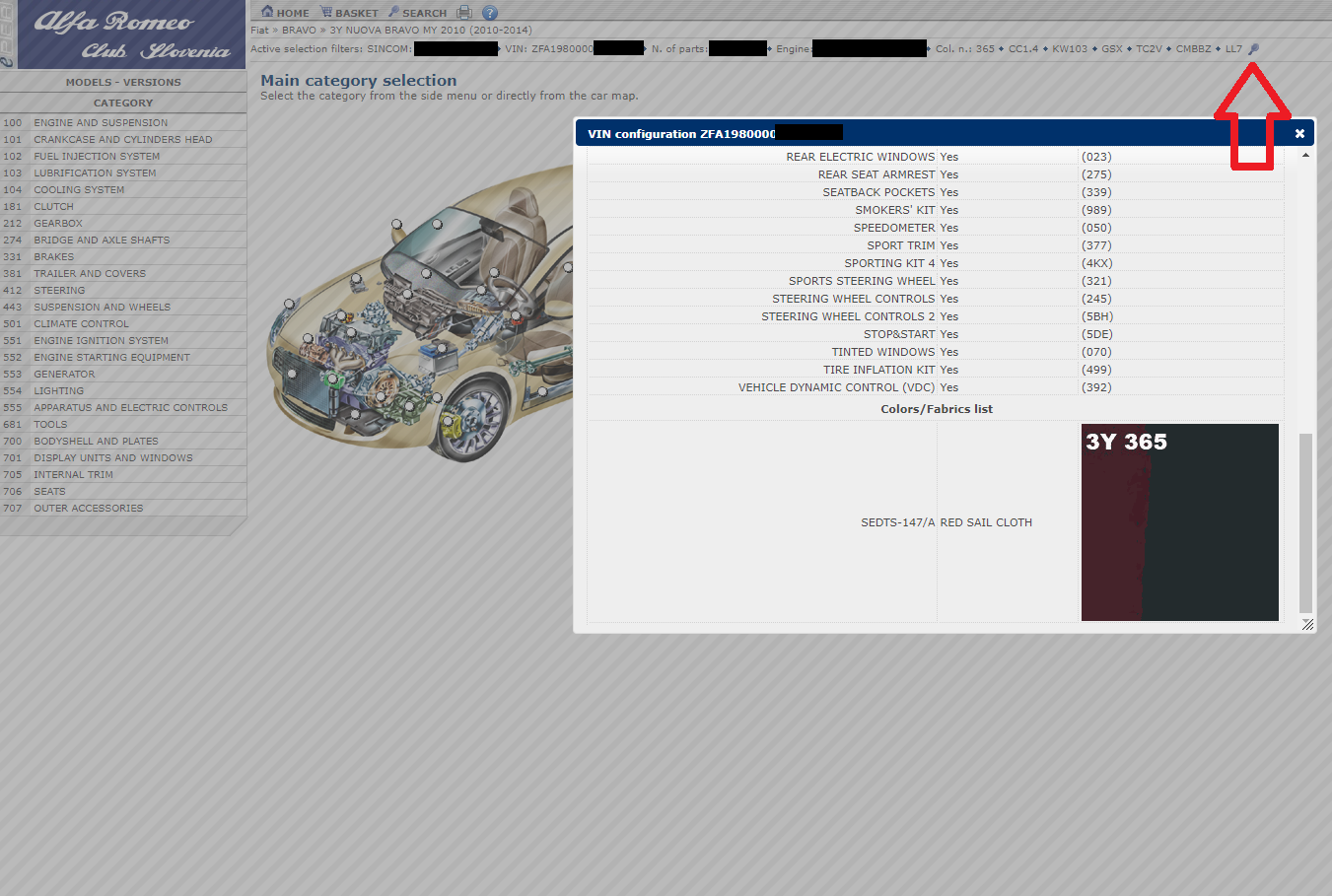The width and height of the screenshot is (1332, 896).
Task: Open category 100 Engine and Suspension
Action: pyautogui.click(x=123, y=122)
